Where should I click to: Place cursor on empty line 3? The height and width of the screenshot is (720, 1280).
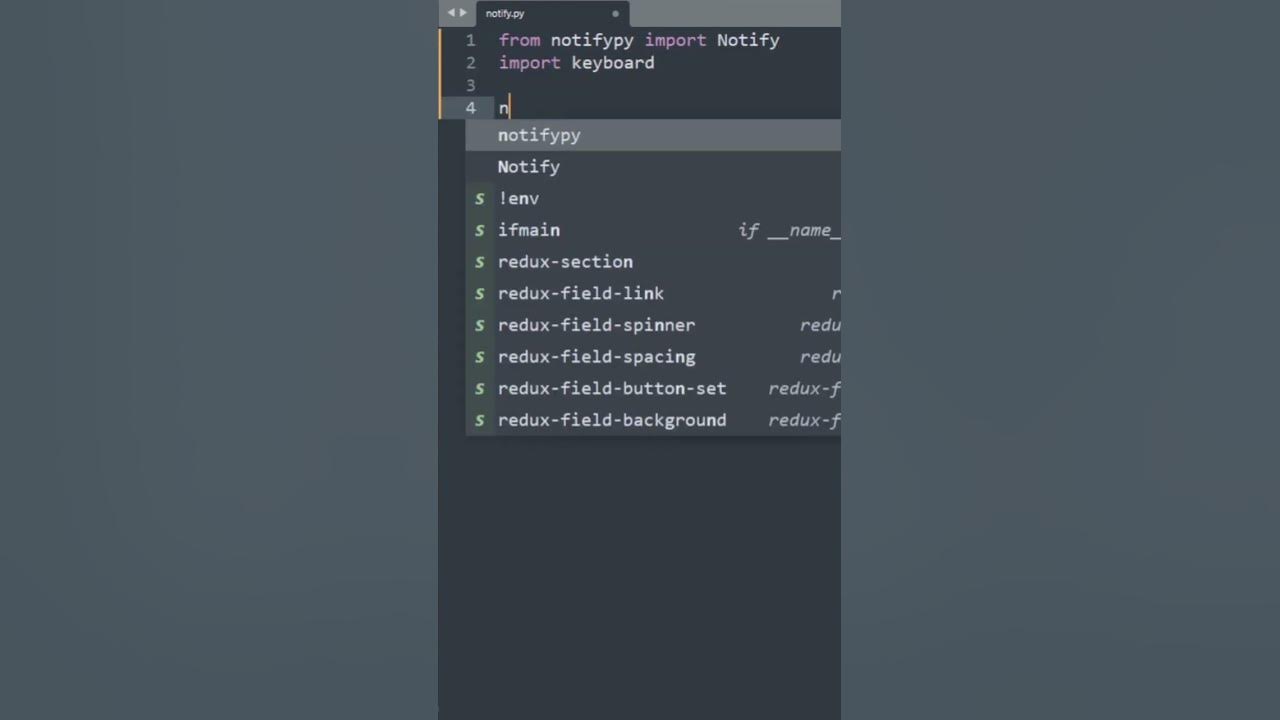click(600, 85)
